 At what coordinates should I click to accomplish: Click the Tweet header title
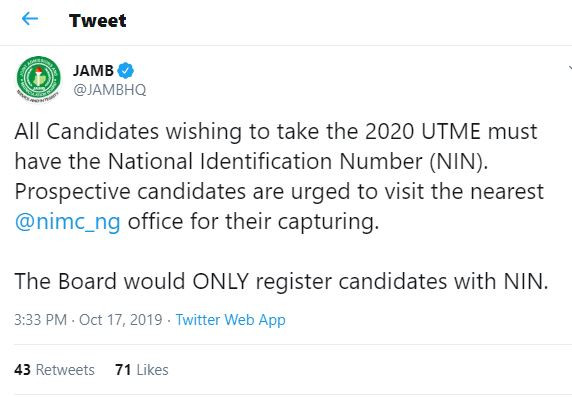[97, 20]
